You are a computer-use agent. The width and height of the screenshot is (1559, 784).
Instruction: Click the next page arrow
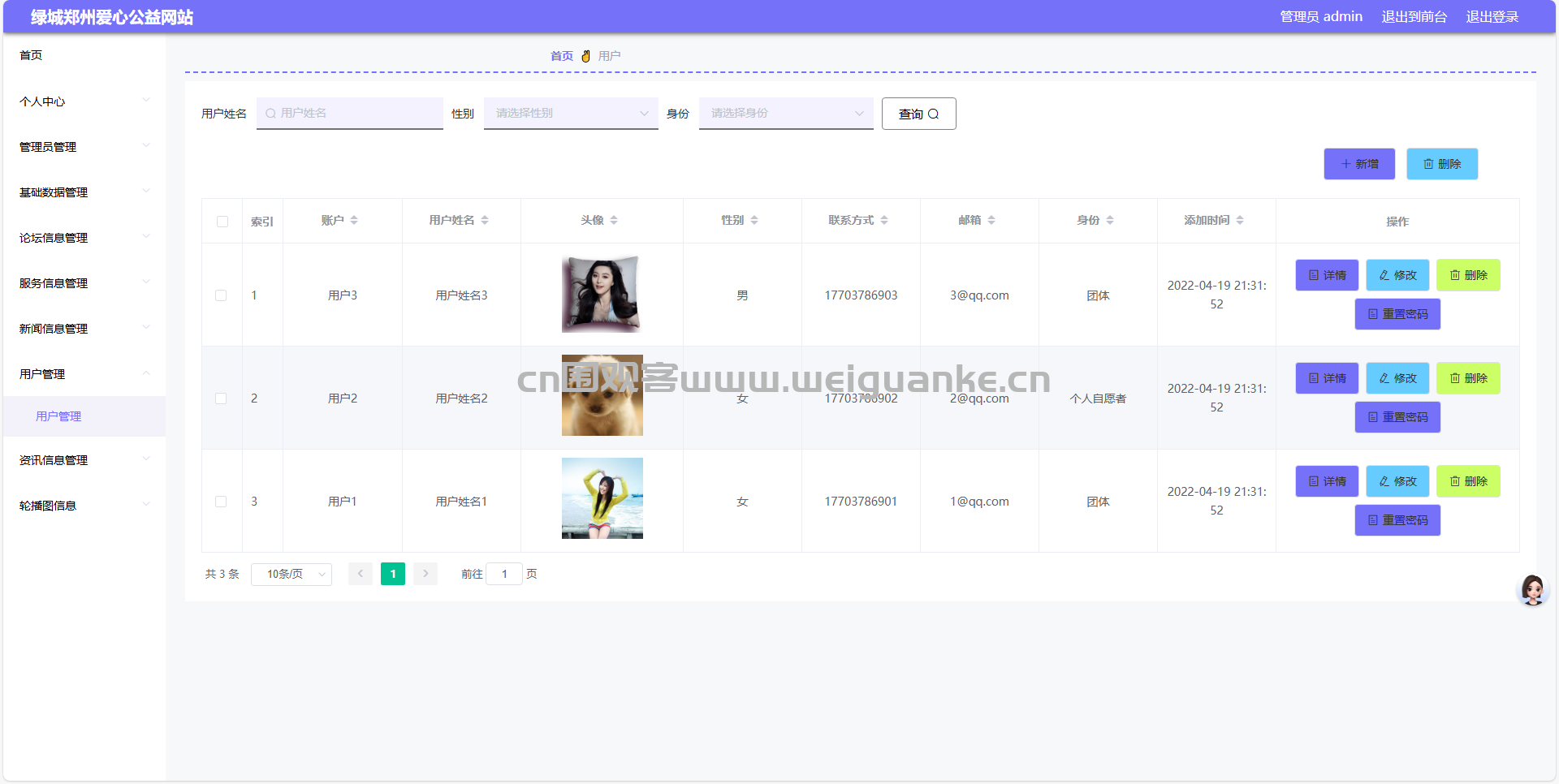tap(425, 574)
